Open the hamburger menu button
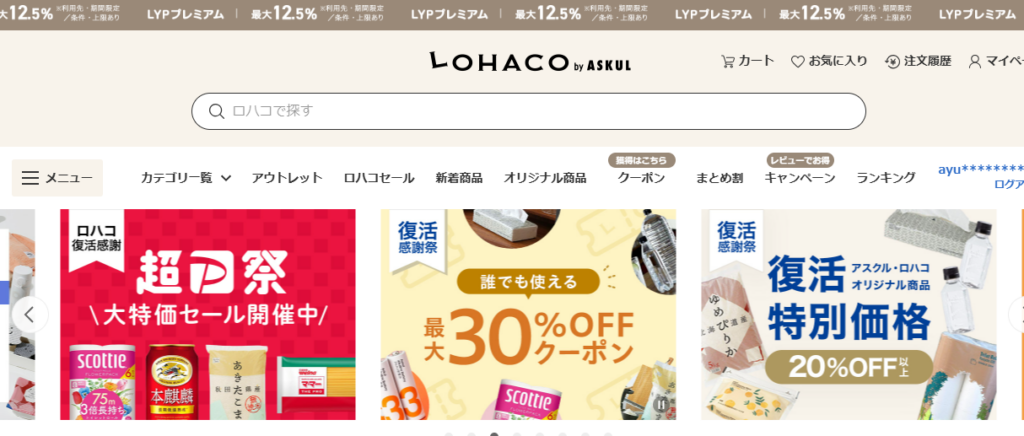The height and width of the screenshot is (436, 1024). [57, 178]
